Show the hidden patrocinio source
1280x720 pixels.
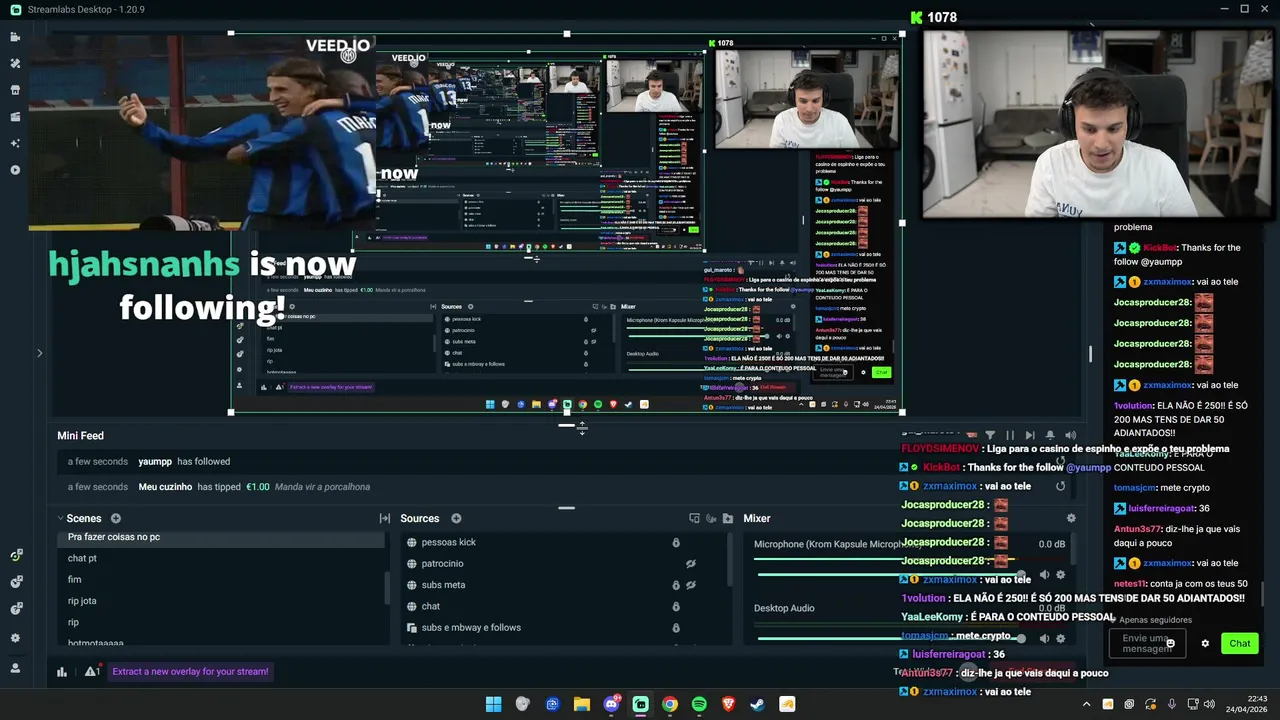690,564
